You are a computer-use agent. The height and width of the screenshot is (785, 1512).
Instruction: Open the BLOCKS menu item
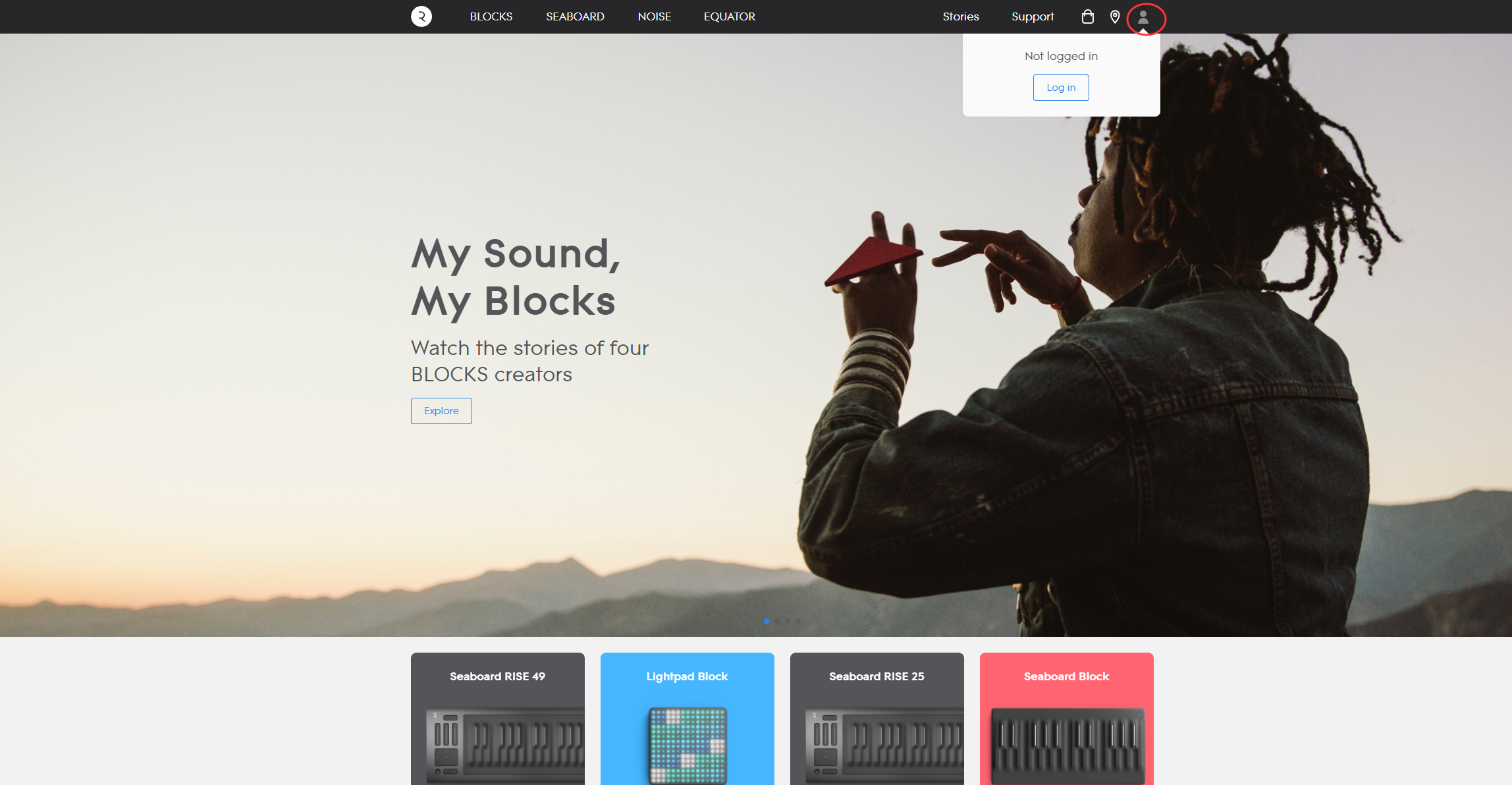(491, 16)
